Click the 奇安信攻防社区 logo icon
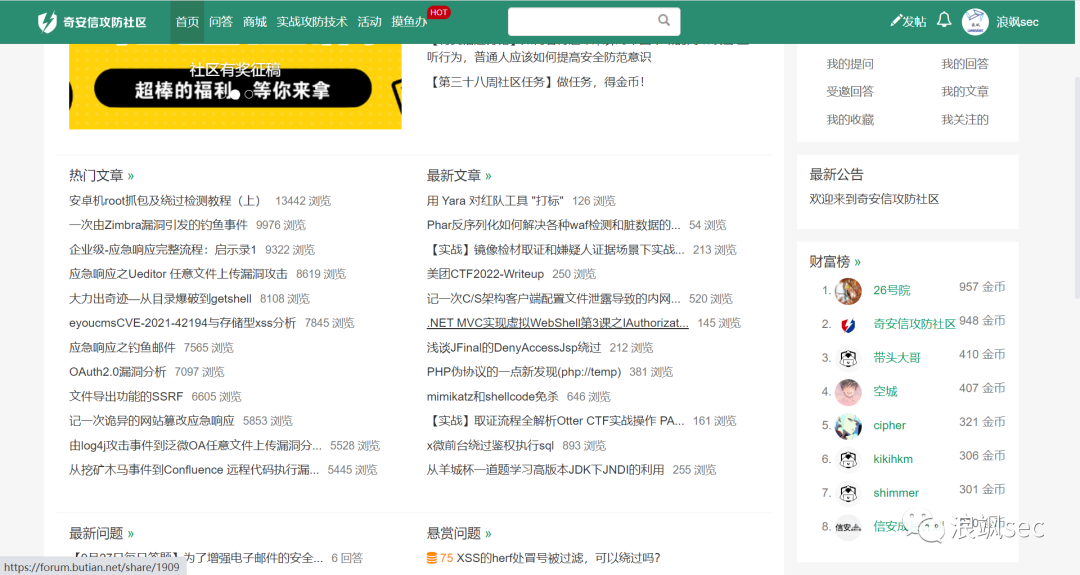 point(47,22)
